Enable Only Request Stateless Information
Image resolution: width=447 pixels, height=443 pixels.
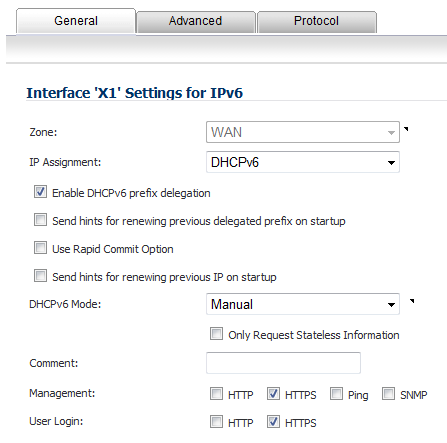pyautogui.click(x=216, y=334)
